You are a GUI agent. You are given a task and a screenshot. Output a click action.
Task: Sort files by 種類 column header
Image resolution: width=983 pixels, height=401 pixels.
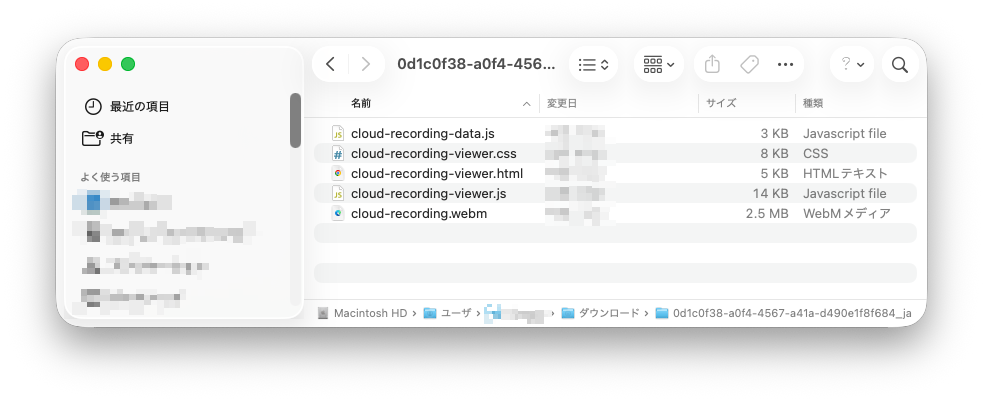pos(812,103)
